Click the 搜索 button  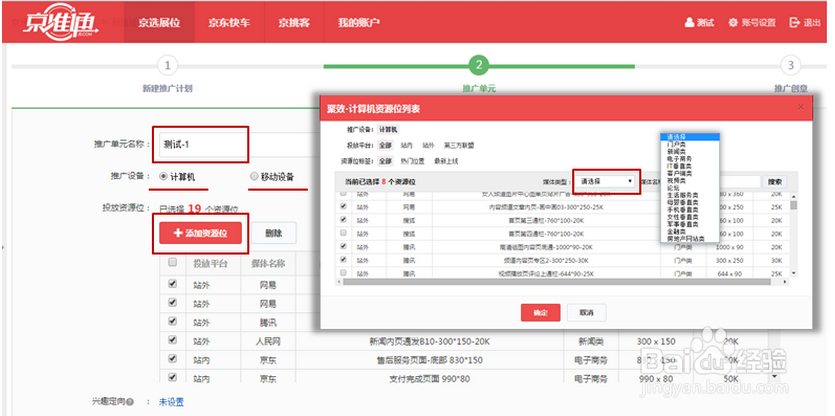[x=774, y=182]
